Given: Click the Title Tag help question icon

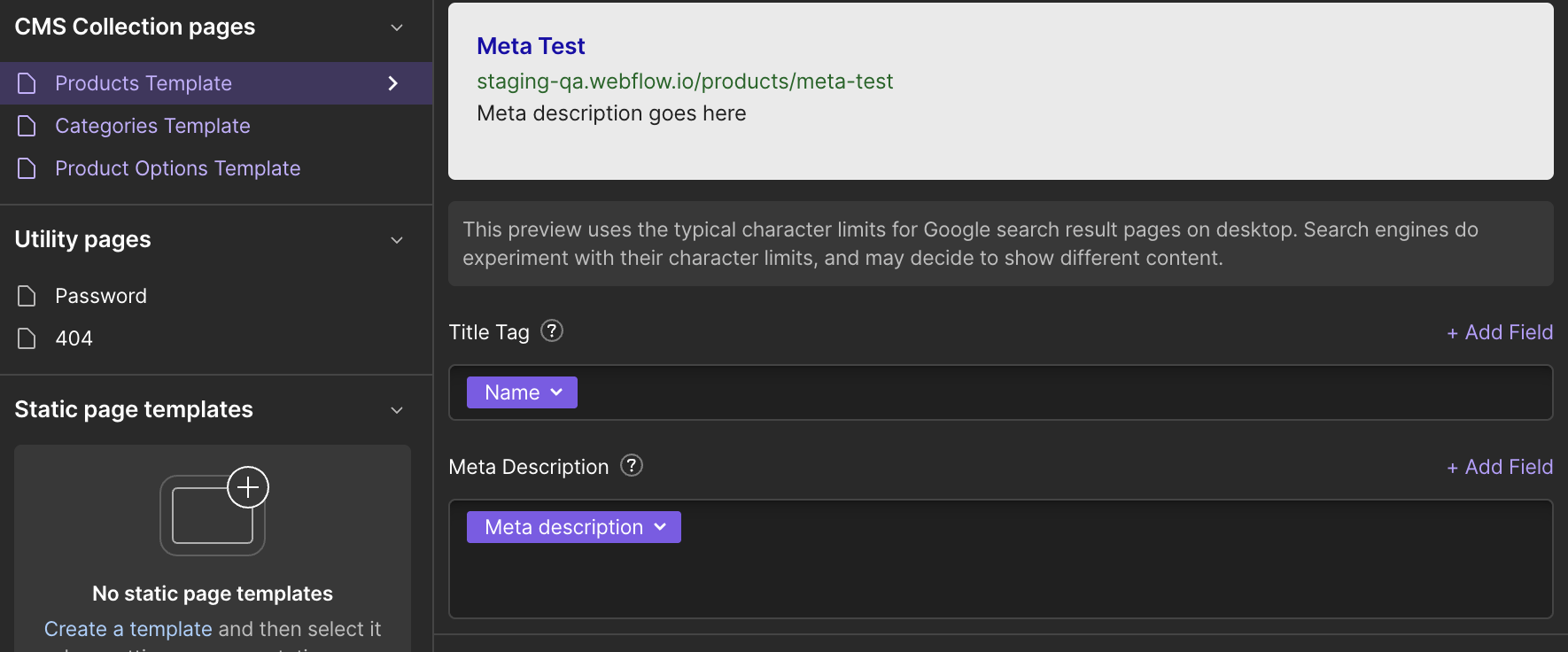Looking at the screenshot, I should 552,331.
